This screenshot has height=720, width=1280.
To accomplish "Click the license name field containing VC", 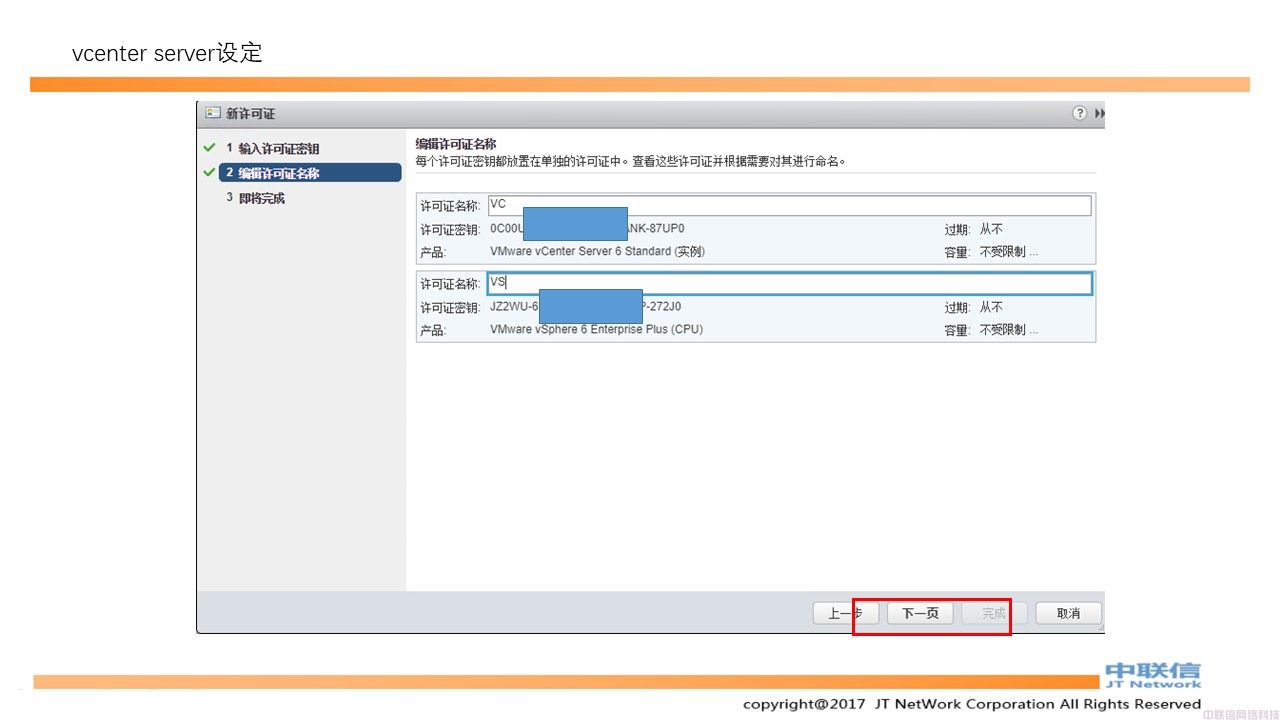I will point(789,205).
